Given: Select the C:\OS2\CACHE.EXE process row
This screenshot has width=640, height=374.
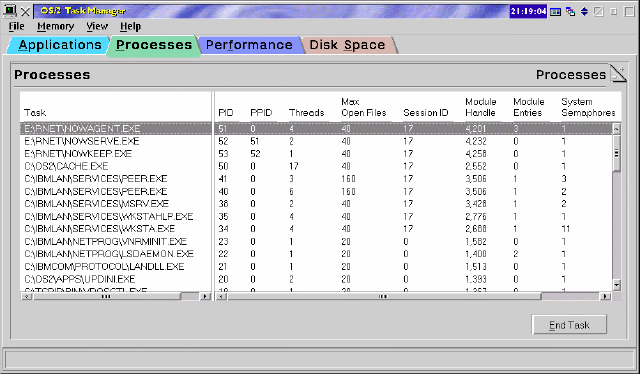Looking at the screenshot, I should coord(320,166).
